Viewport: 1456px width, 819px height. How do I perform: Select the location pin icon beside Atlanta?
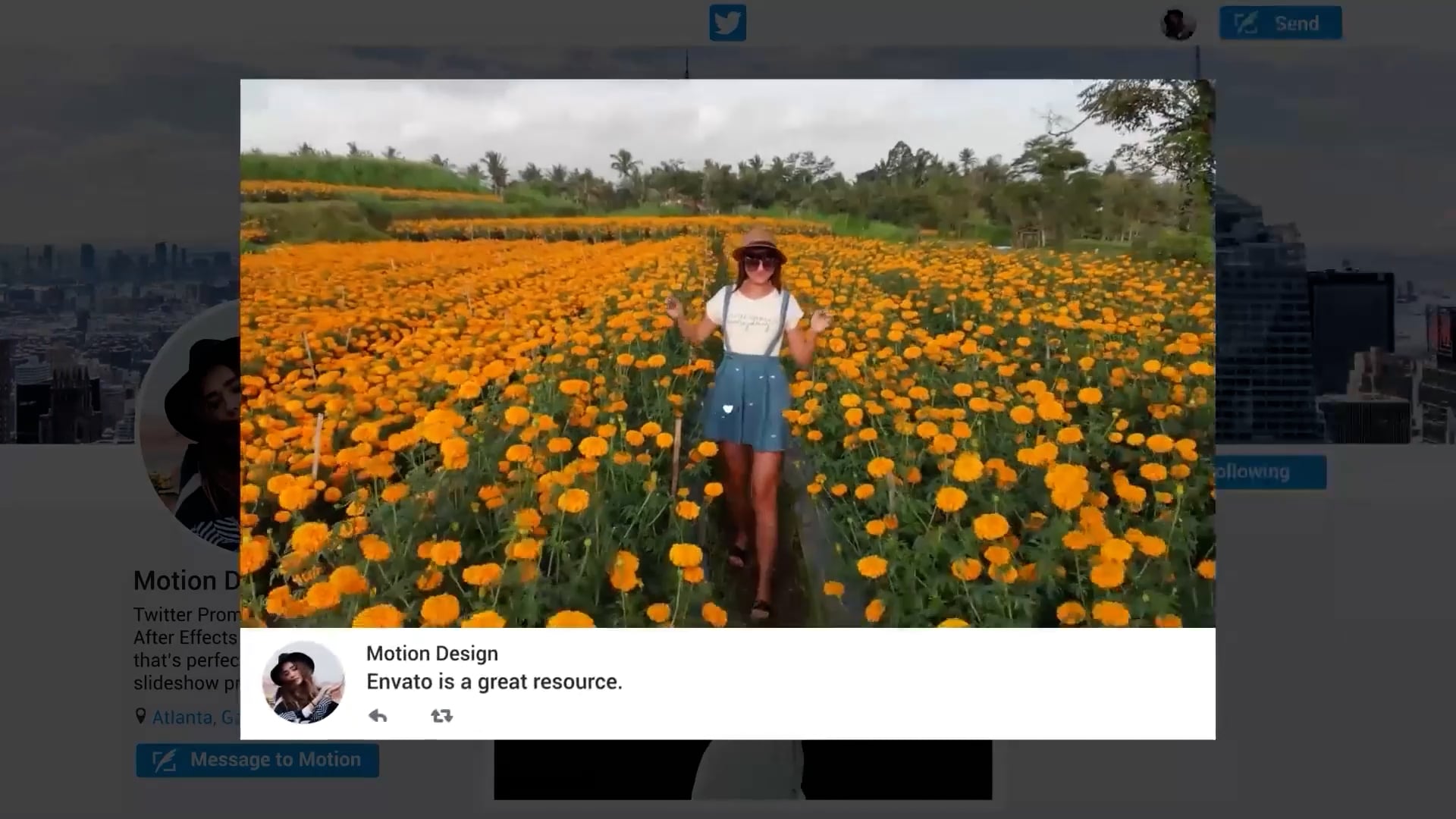coord(141,716)
